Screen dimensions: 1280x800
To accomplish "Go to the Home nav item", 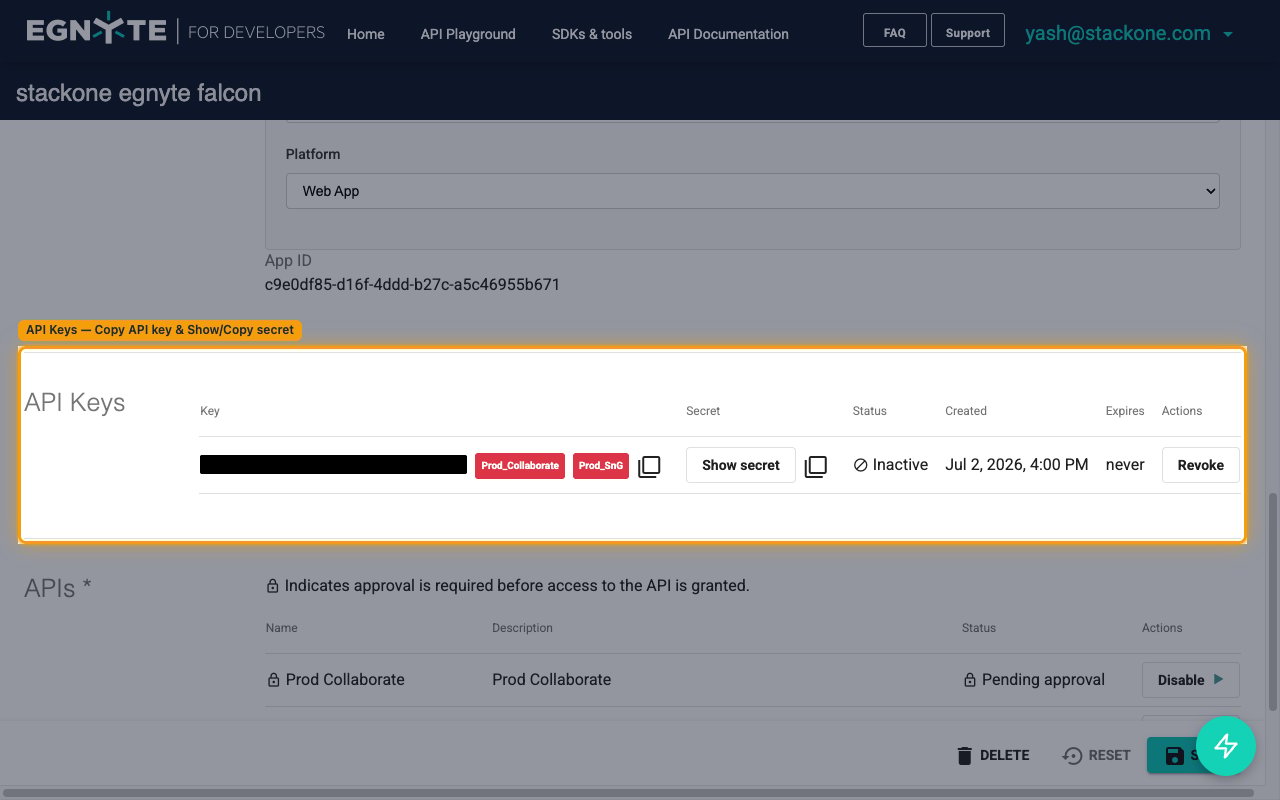I will point(366,34).
